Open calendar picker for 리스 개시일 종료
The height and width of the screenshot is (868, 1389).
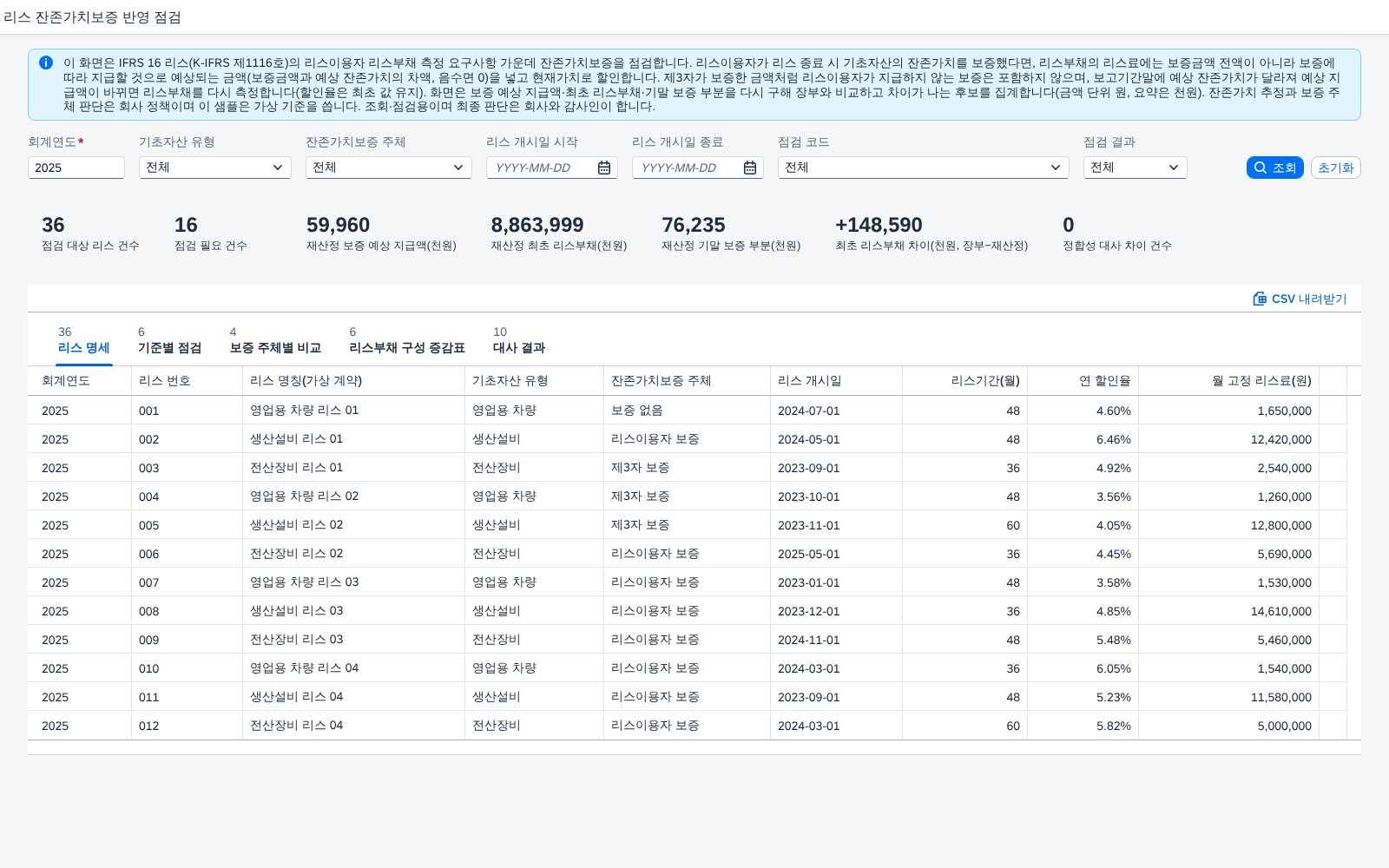tap(750, 168)
